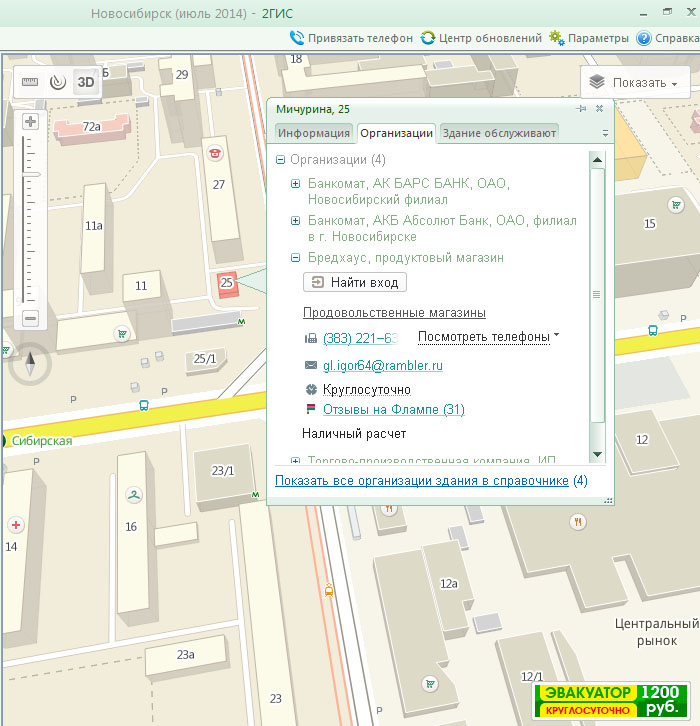Open Справка help
Viewport: 700px width, 726px height.
click(x=668, y=38)
